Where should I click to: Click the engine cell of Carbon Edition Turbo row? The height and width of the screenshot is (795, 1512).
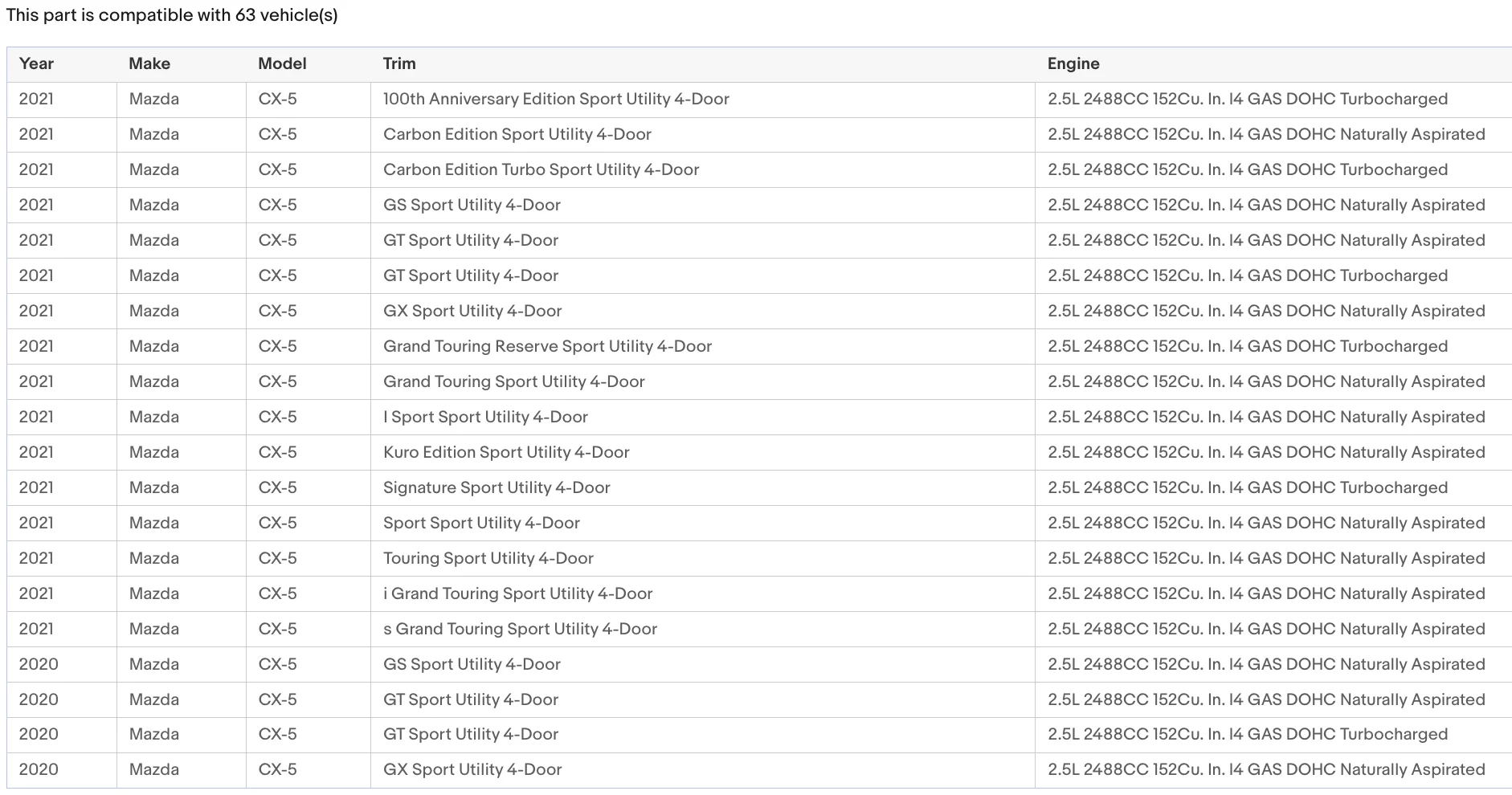click(x=1273, y=169)
